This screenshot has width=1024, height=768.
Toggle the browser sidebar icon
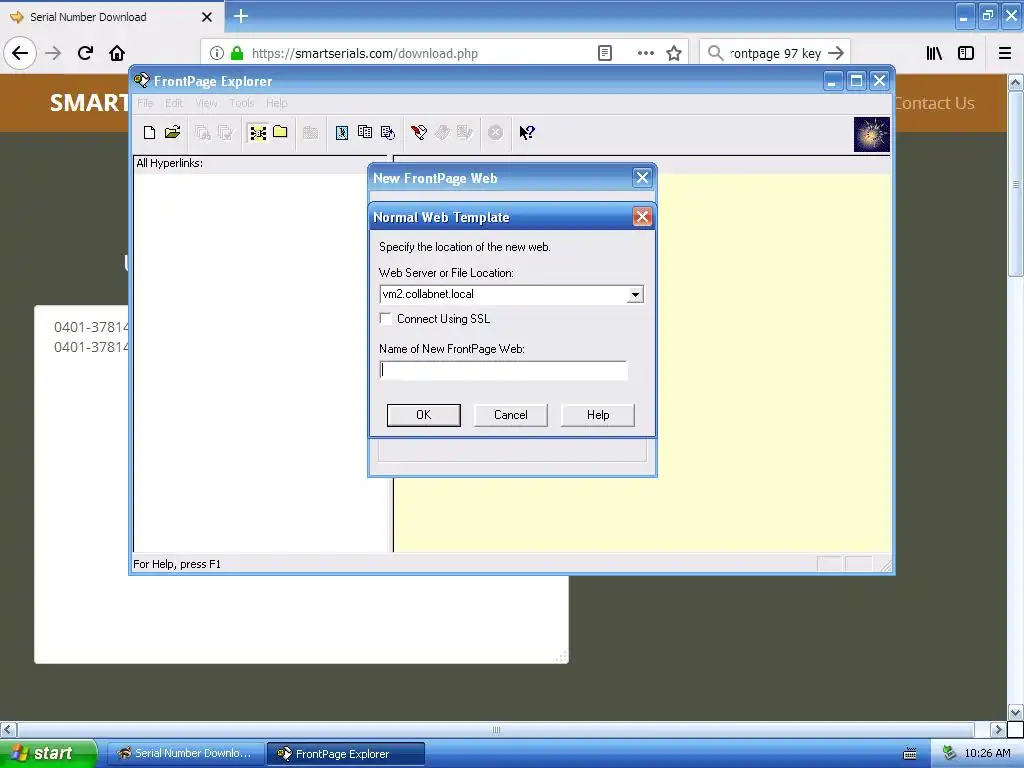[x=966, y=54]
